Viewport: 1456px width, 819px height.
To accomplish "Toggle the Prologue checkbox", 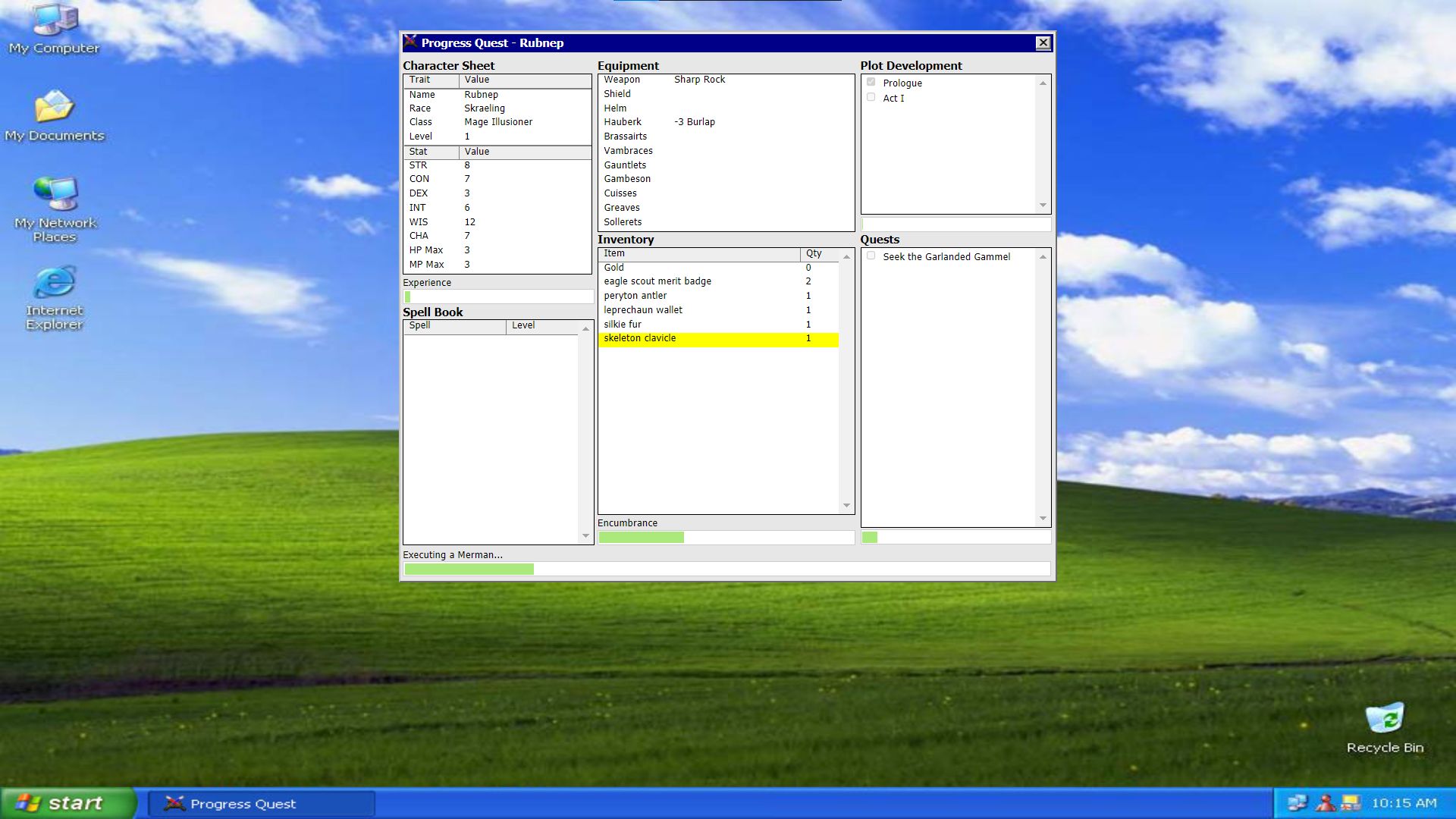I will (x=871, y=82).
